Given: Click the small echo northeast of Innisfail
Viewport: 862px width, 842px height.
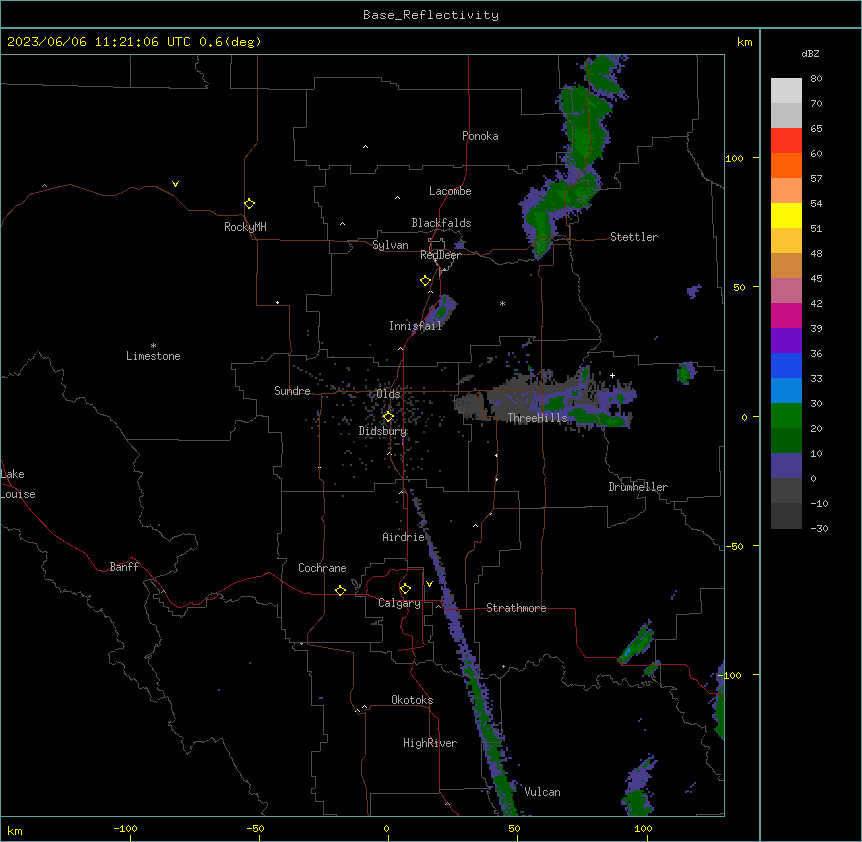Looking at the screenshot, I should click(x=441, y=311).
